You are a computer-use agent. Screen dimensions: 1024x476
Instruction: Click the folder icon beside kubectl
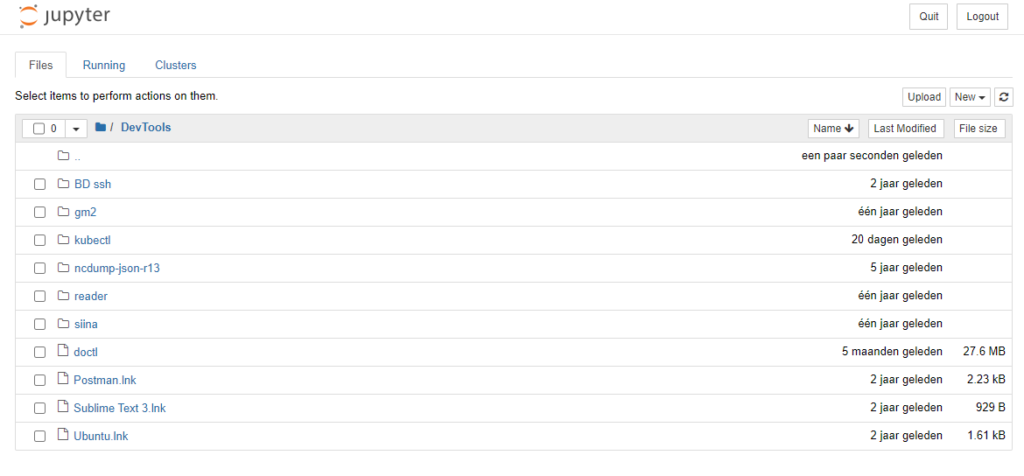click(63, 240)
